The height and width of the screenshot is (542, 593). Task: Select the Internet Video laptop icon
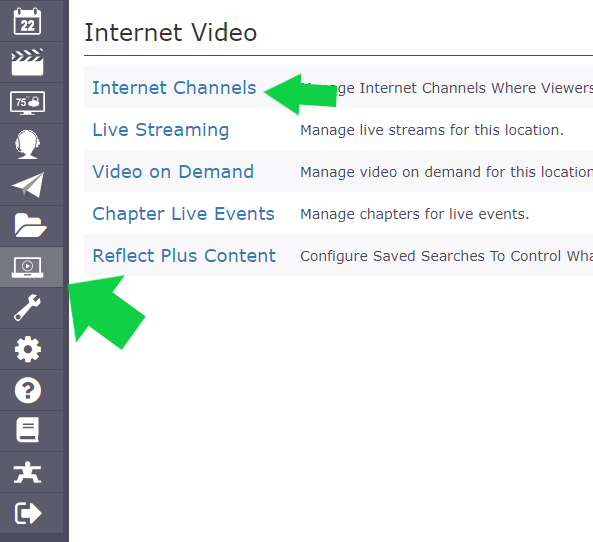point(27,267)
